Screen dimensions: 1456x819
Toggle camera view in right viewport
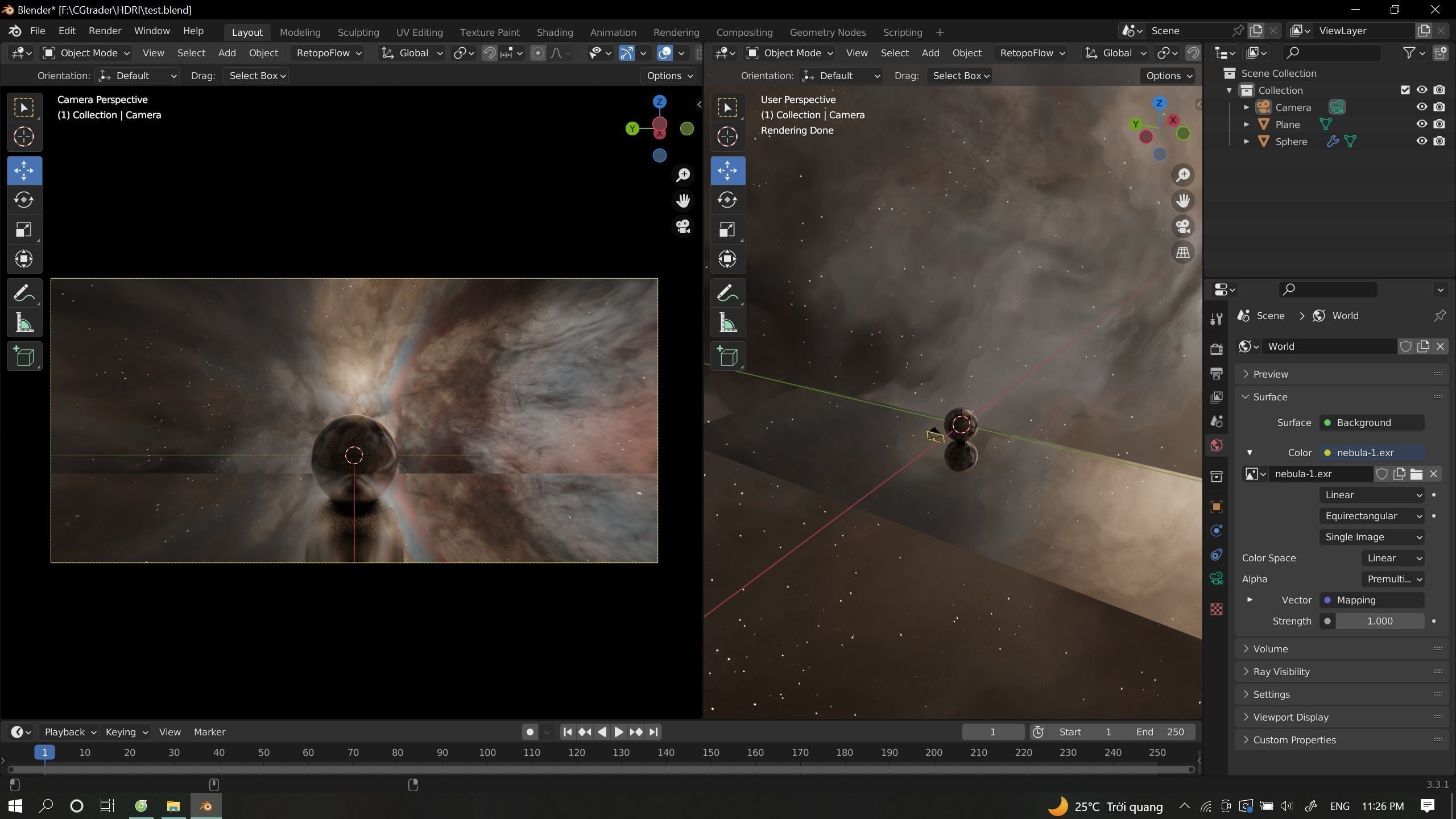[1183, 226]
